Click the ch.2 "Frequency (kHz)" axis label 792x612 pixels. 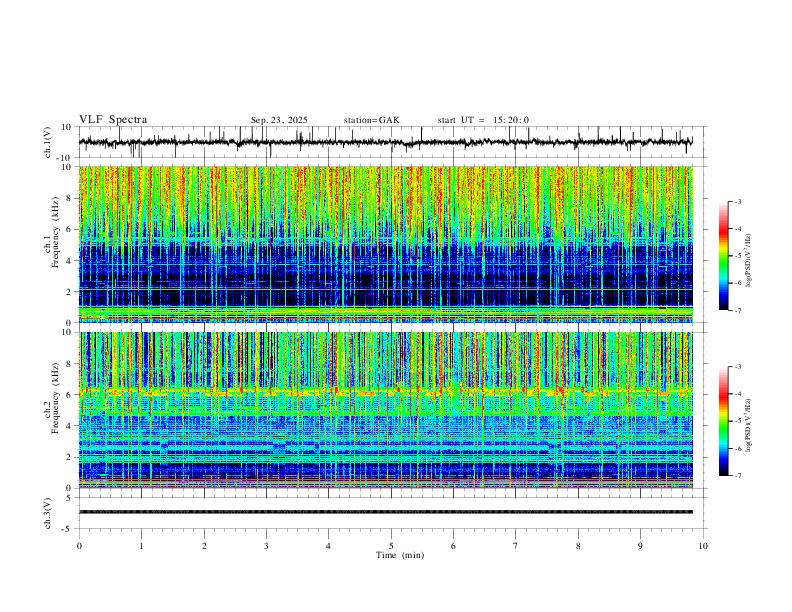55,398
